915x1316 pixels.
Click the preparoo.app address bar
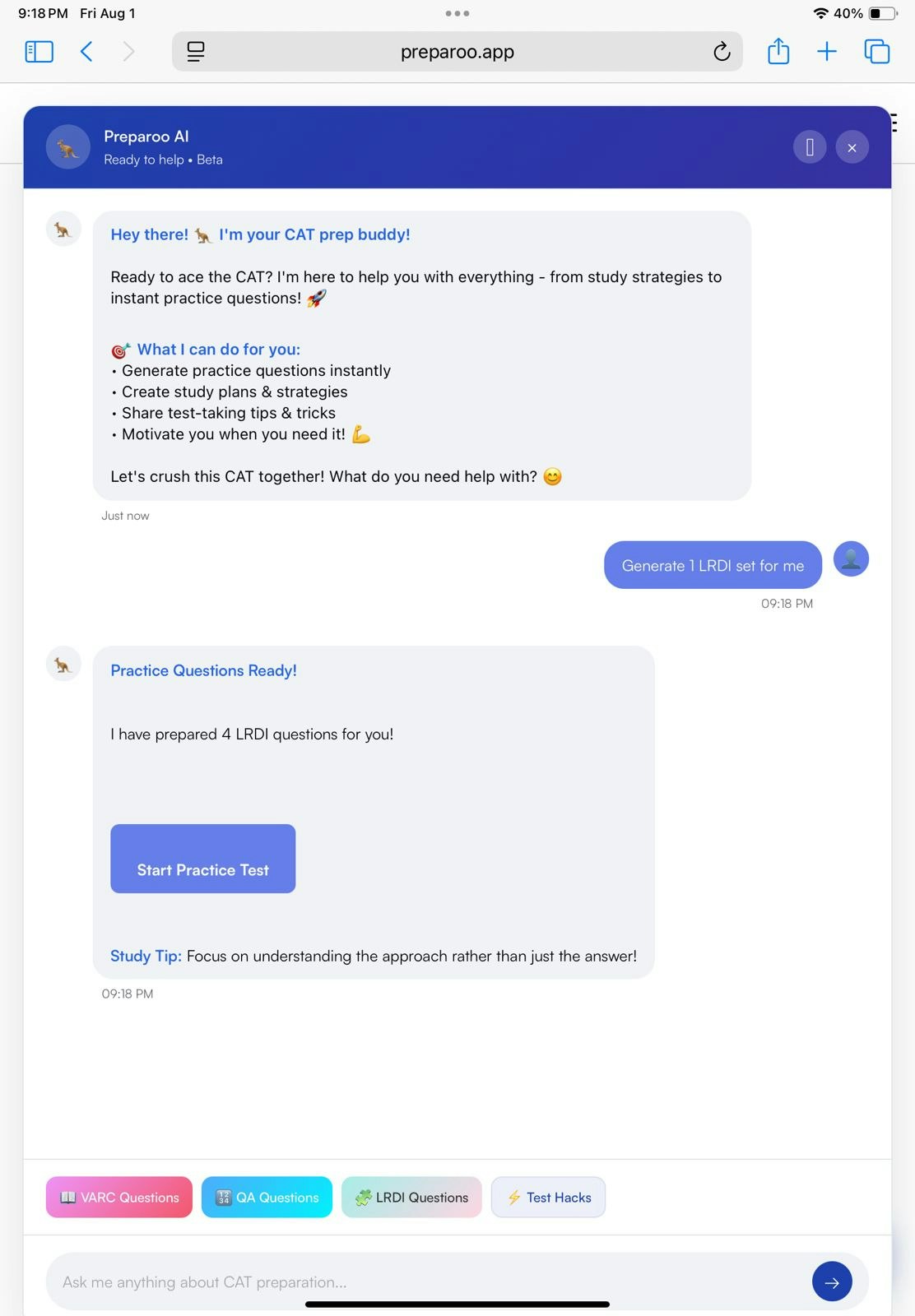(457, 52)
